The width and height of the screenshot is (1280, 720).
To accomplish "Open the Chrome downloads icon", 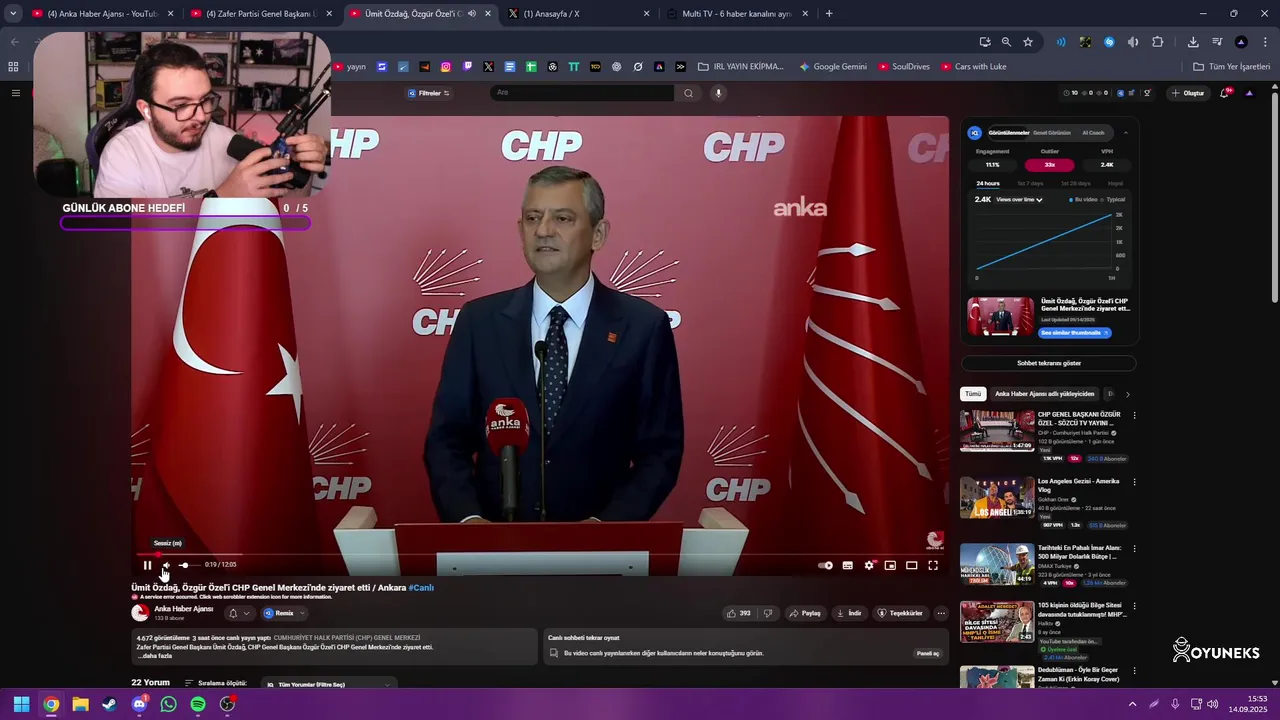I will tap(1193, 42).
